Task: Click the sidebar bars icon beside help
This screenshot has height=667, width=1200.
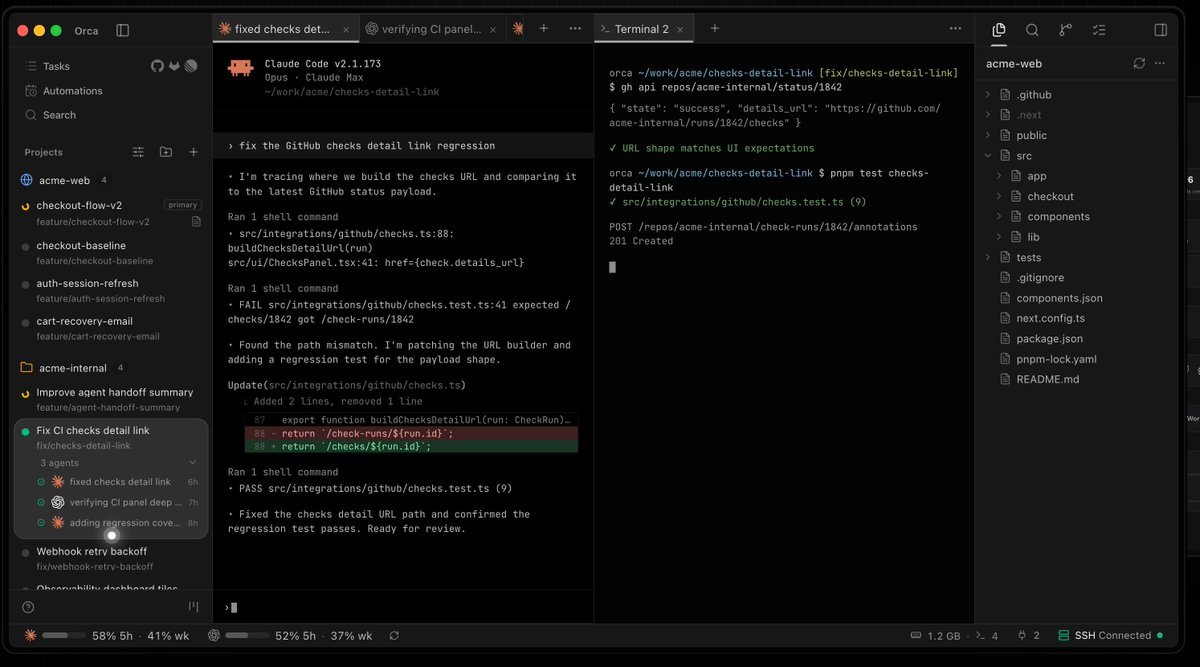Action: click(193, 607)
